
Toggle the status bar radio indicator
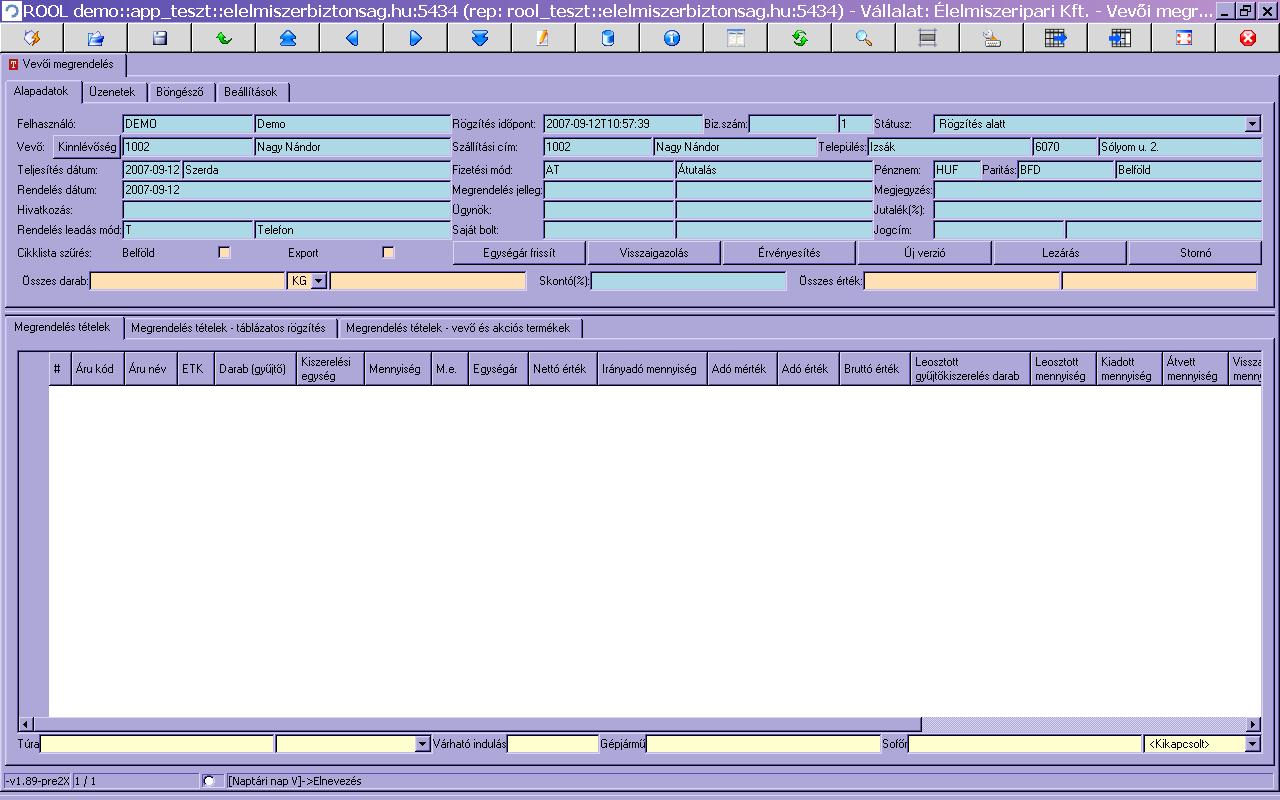(x=209, y=781)
